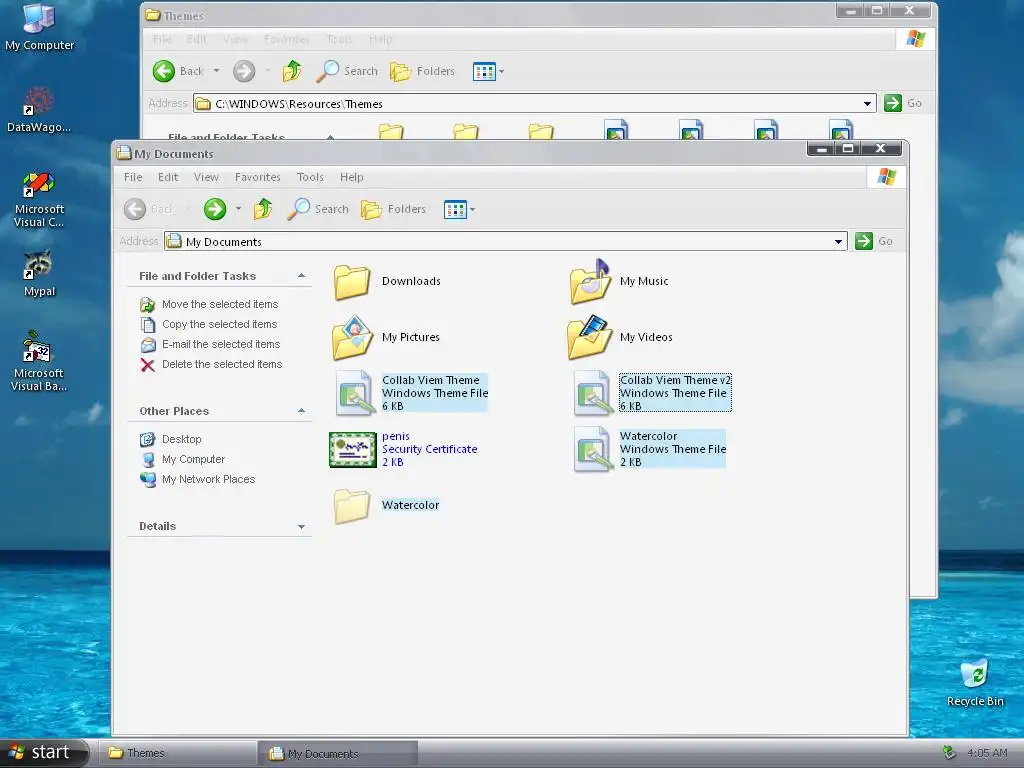Click the Go button in My Documents

[x=874, y=241]
